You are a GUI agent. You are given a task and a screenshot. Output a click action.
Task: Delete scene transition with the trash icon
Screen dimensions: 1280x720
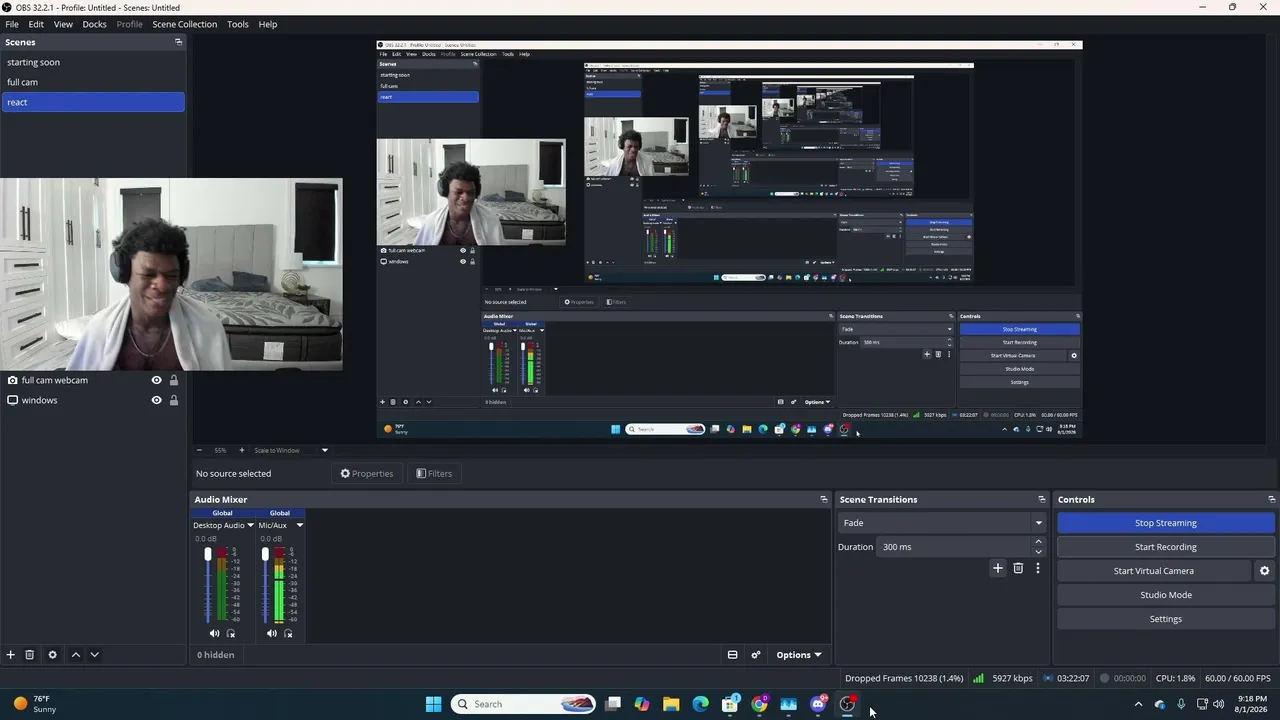1018,568
